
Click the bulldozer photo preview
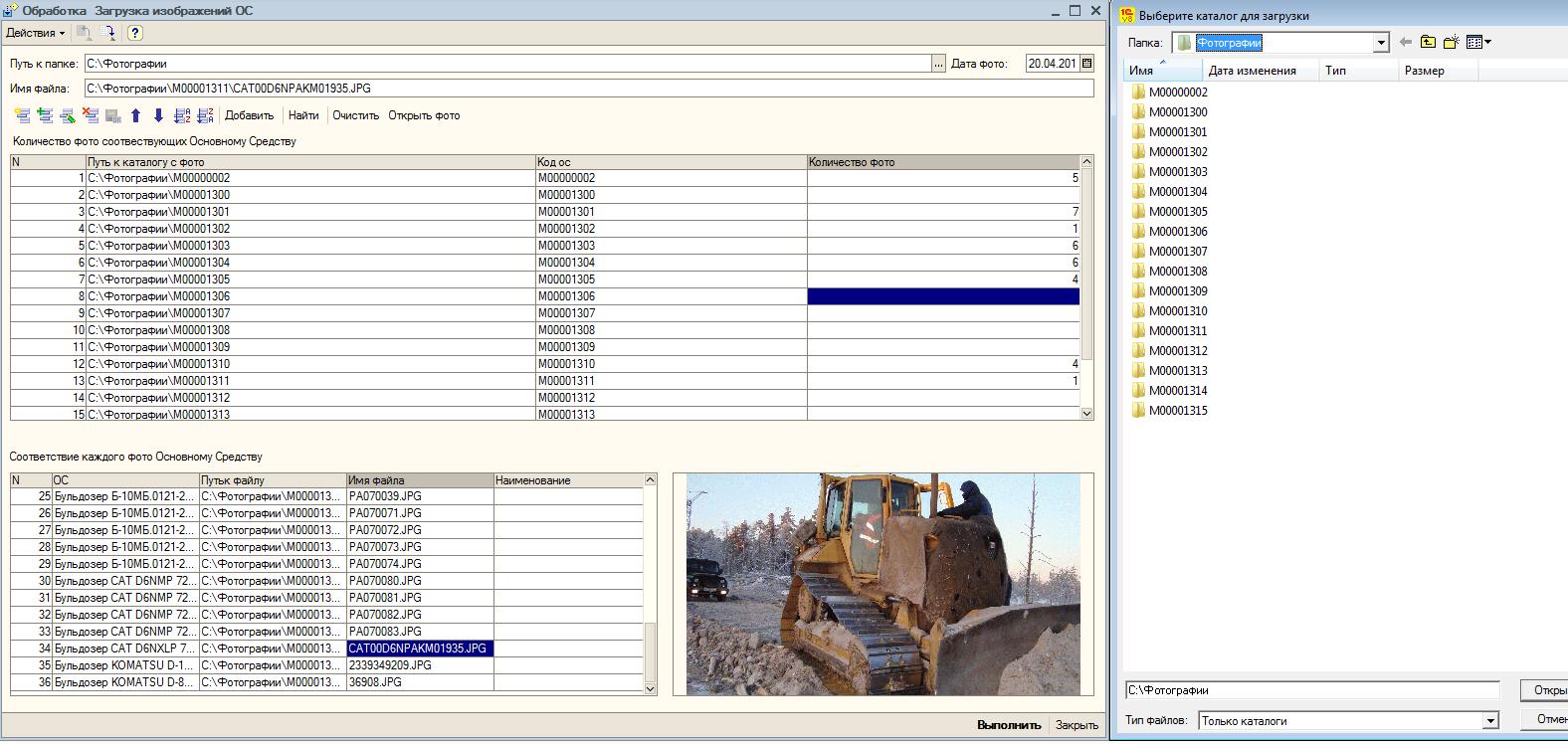pos(882,584)
